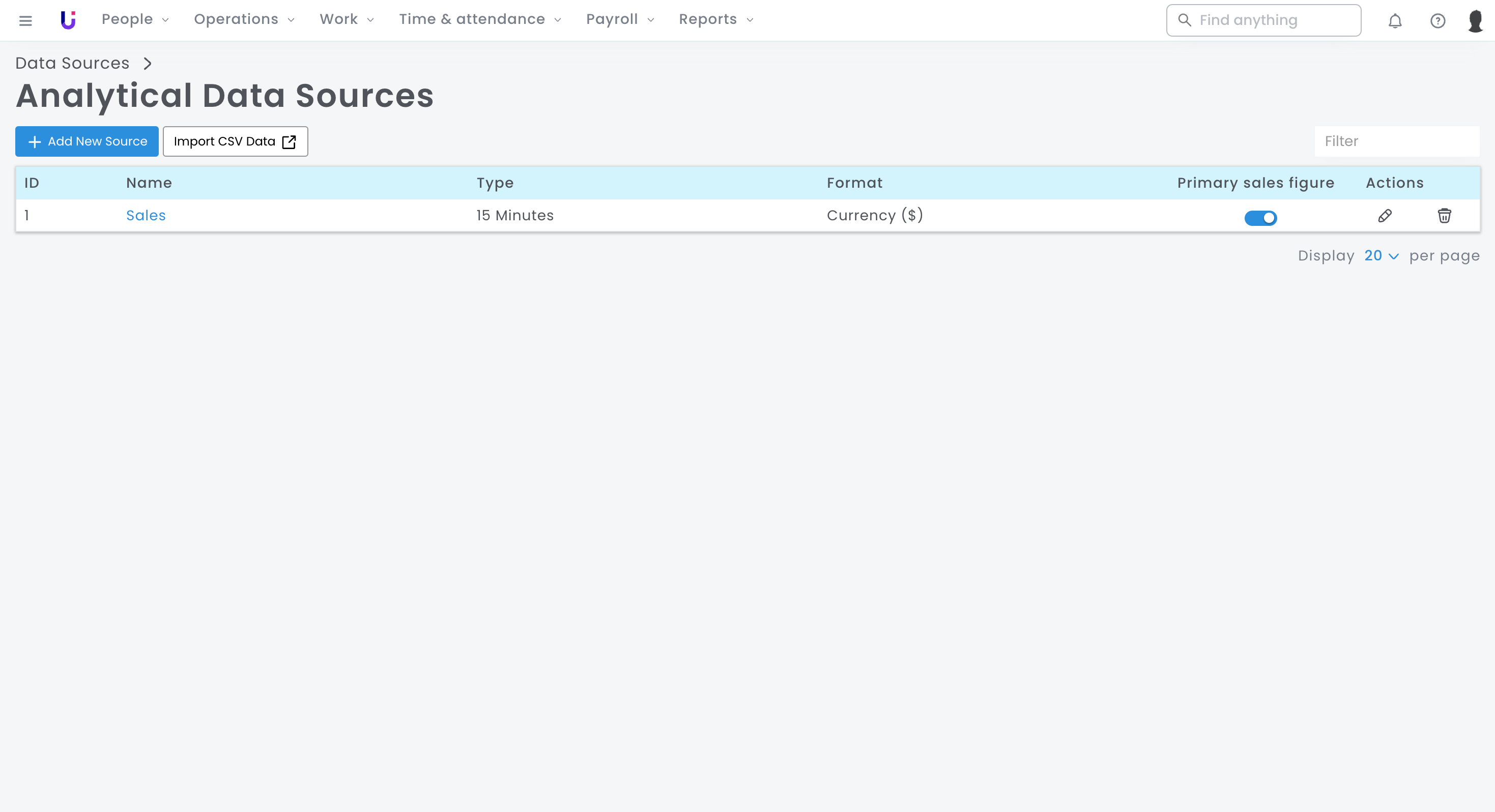Open notifications bell
Viewport: 1495px width, 812px height.
click(1395, 21)
